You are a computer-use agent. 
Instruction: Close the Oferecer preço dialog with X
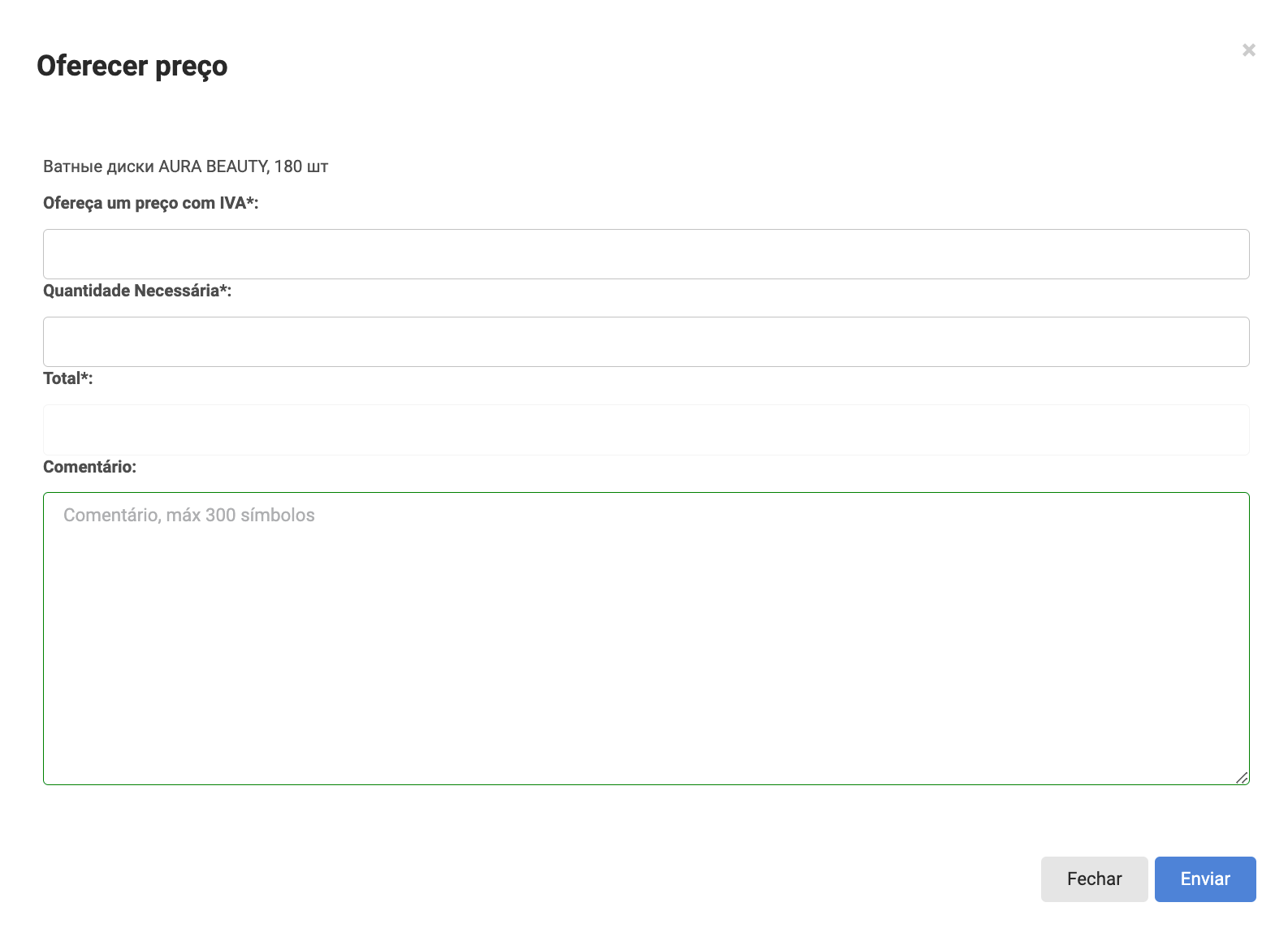click(1248, 50)
